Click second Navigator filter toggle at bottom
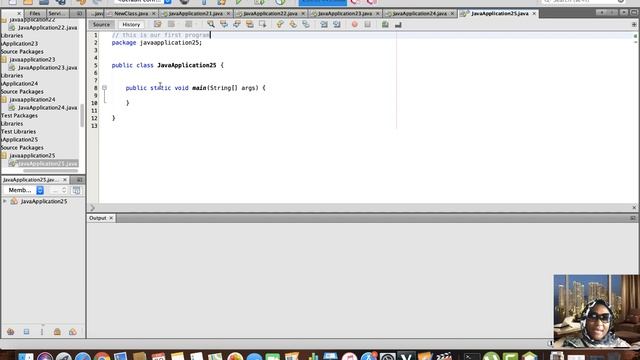640x360 pixels. click(26, 332)
